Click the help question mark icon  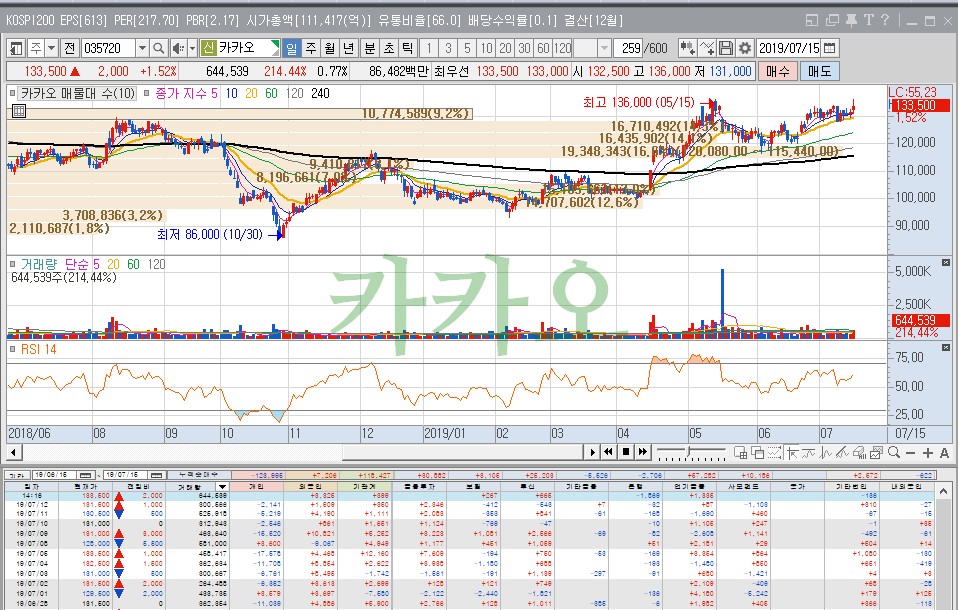click(885, 20)
